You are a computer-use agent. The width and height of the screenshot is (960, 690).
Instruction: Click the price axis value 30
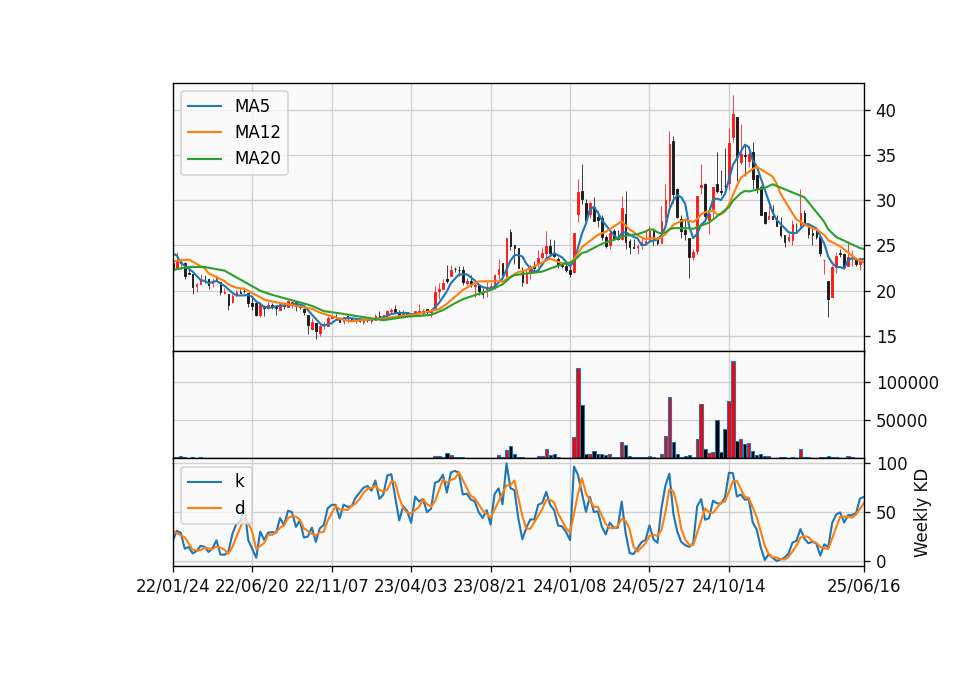(886, 201)
